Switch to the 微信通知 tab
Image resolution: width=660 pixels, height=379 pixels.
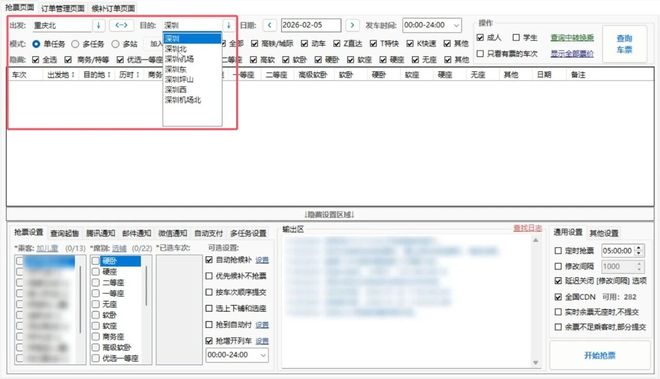point(173,233)
